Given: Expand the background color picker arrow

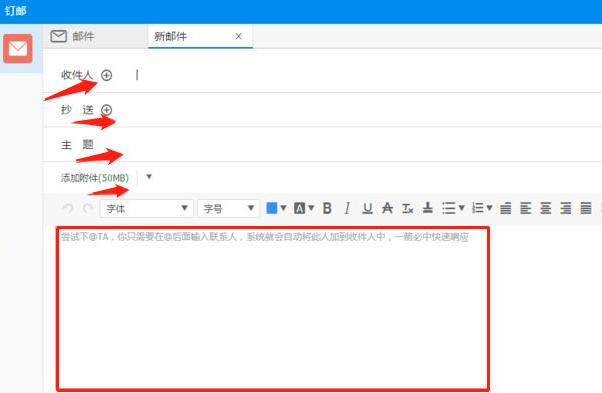Looking at the screenshot, I should tap(311, 208).
